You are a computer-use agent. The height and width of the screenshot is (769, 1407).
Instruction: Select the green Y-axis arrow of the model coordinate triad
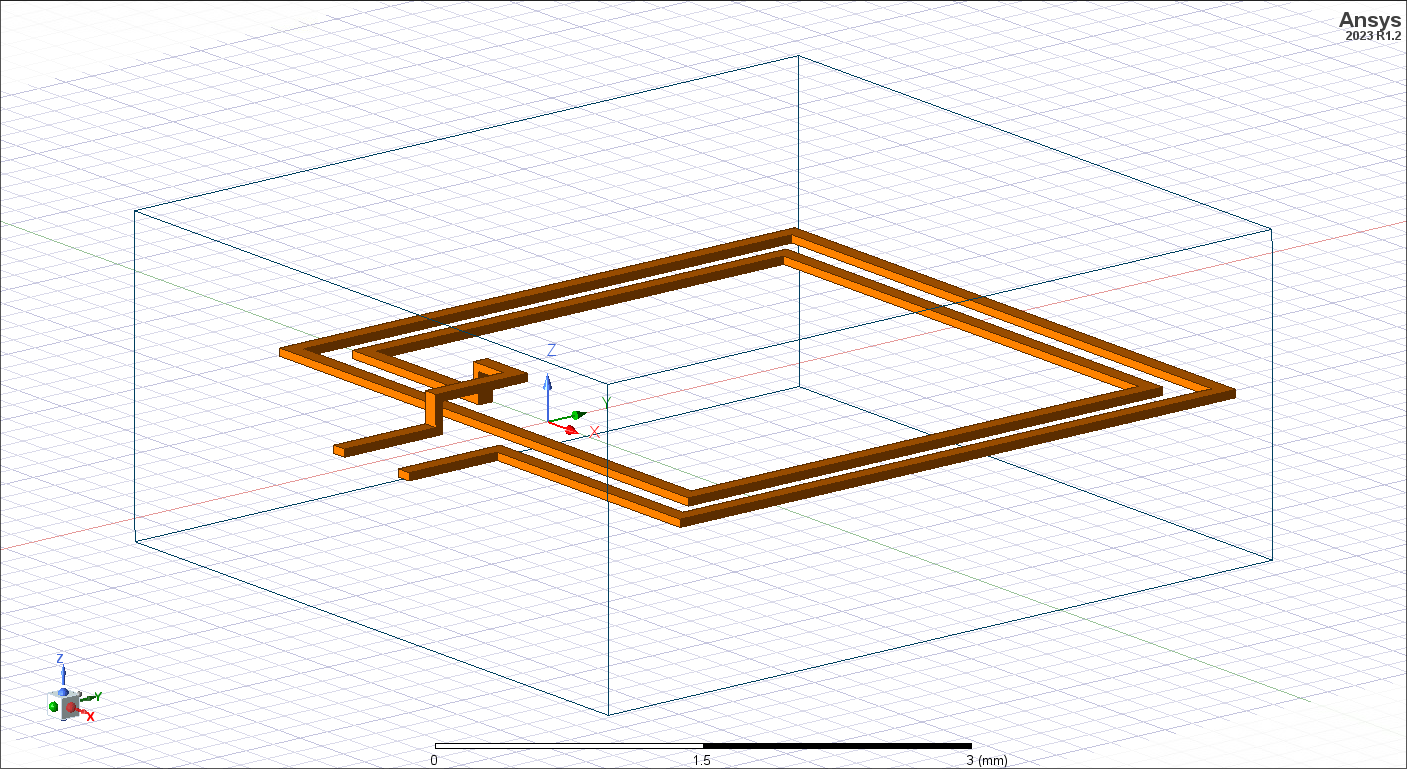point(577,415)
